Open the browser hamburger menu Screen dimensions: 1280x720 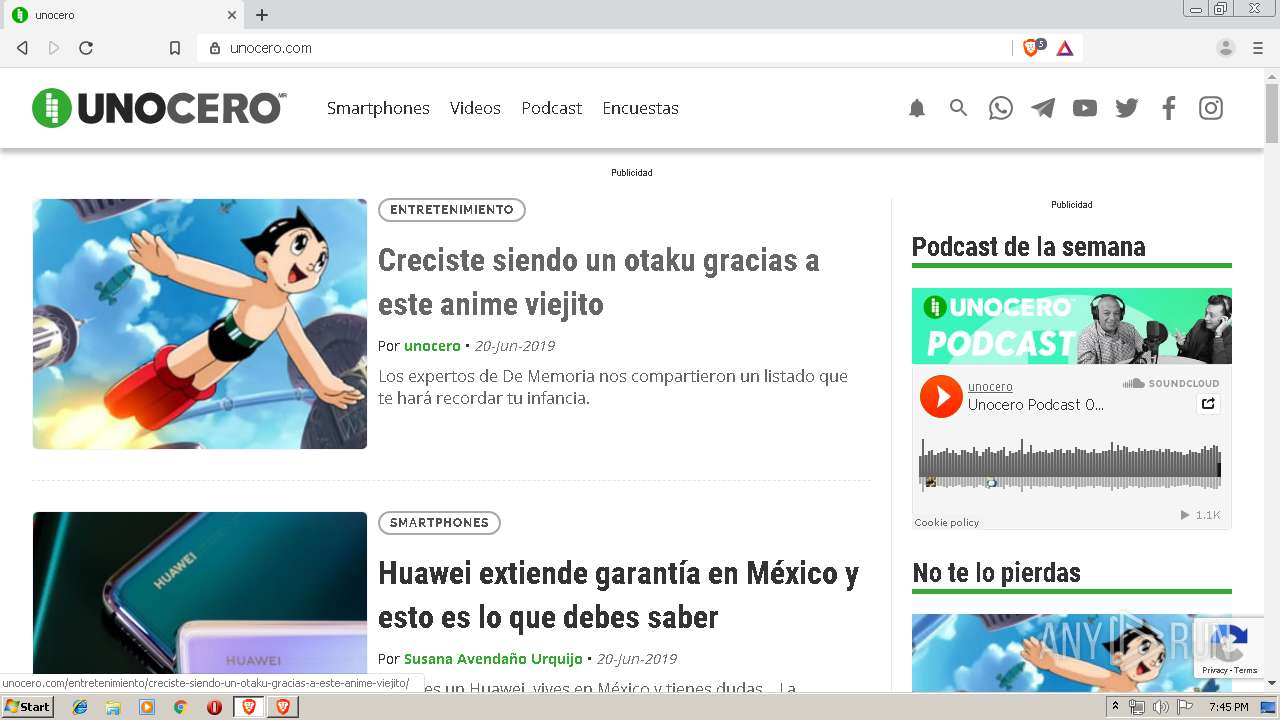pyautogui.click(x=1258, y=48)
